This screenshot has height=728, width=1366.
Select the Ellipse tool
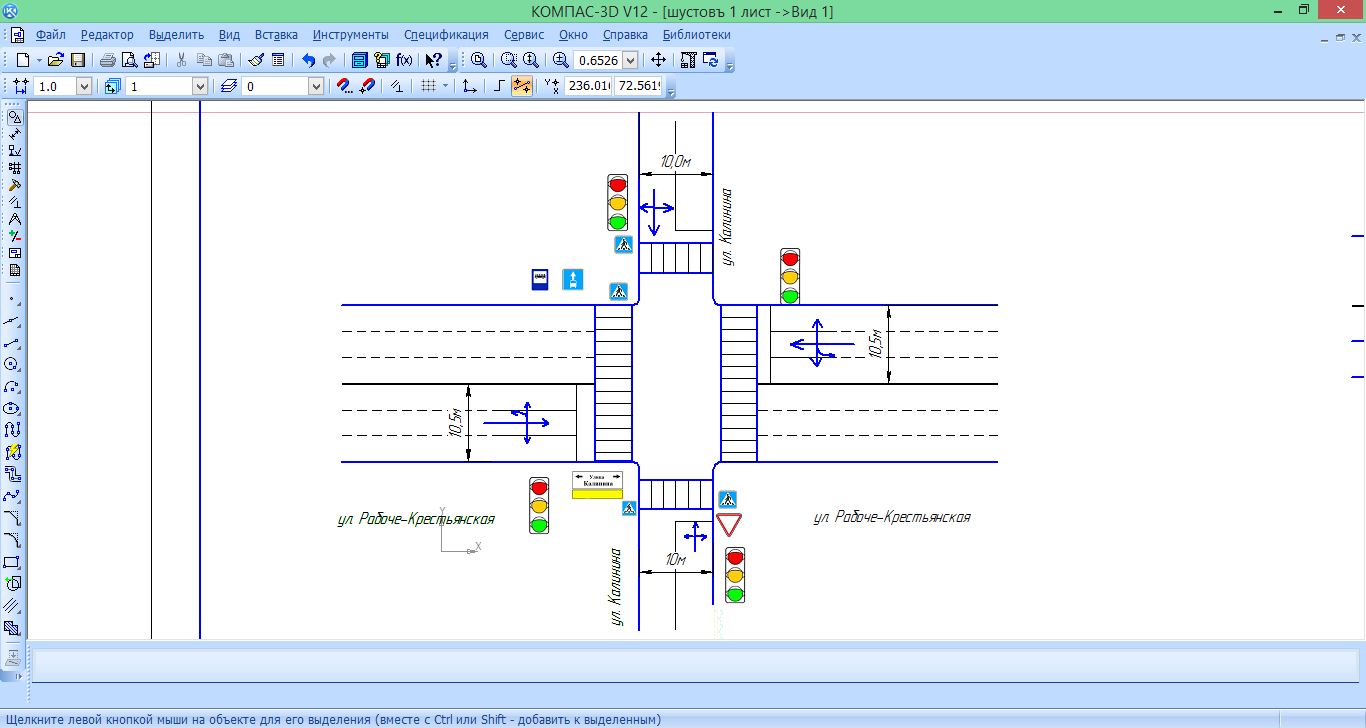pyautogui.click(x=13, y=408)
